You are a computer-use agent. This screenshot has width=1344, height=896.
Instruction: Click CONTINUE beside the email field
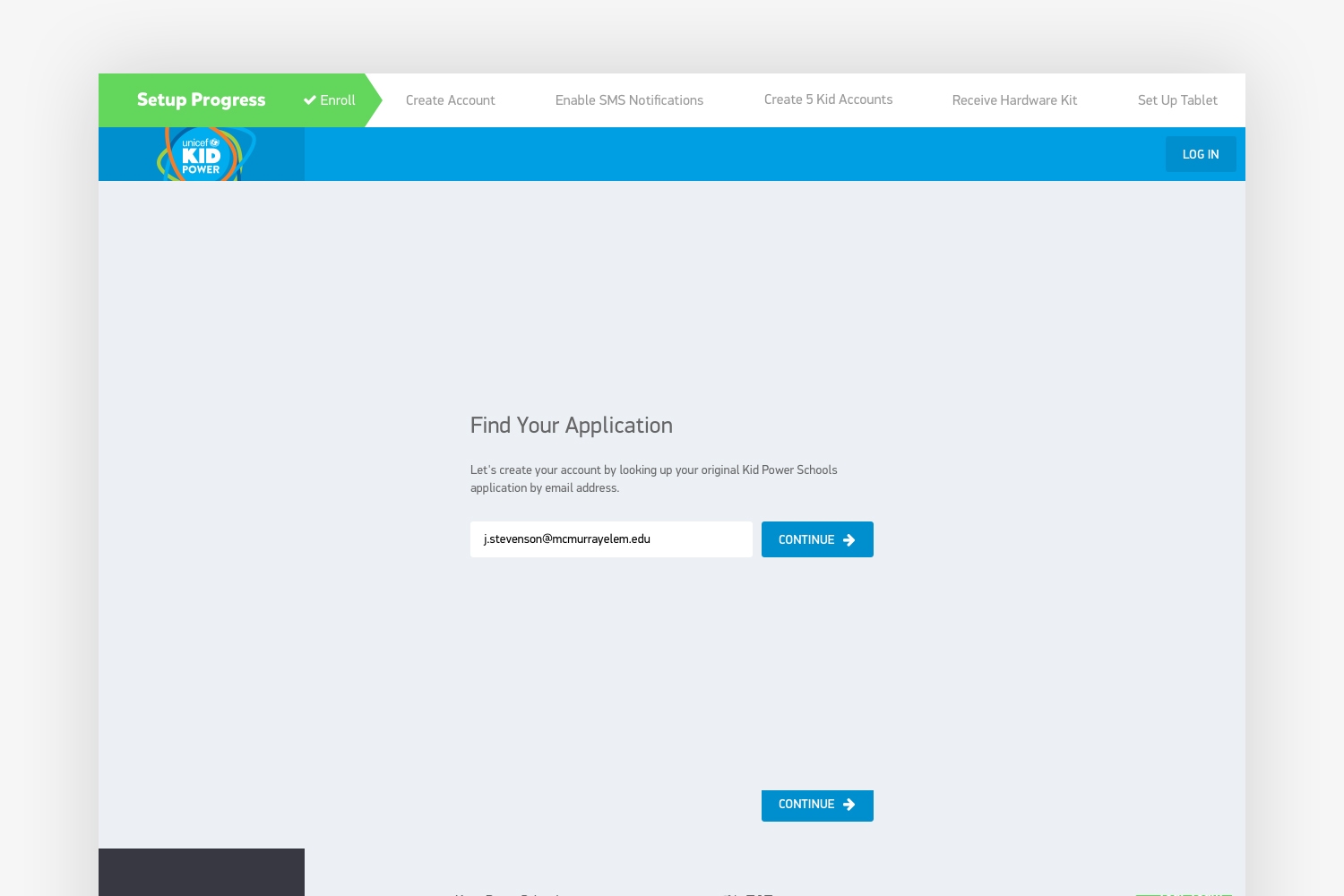(817, 539)
